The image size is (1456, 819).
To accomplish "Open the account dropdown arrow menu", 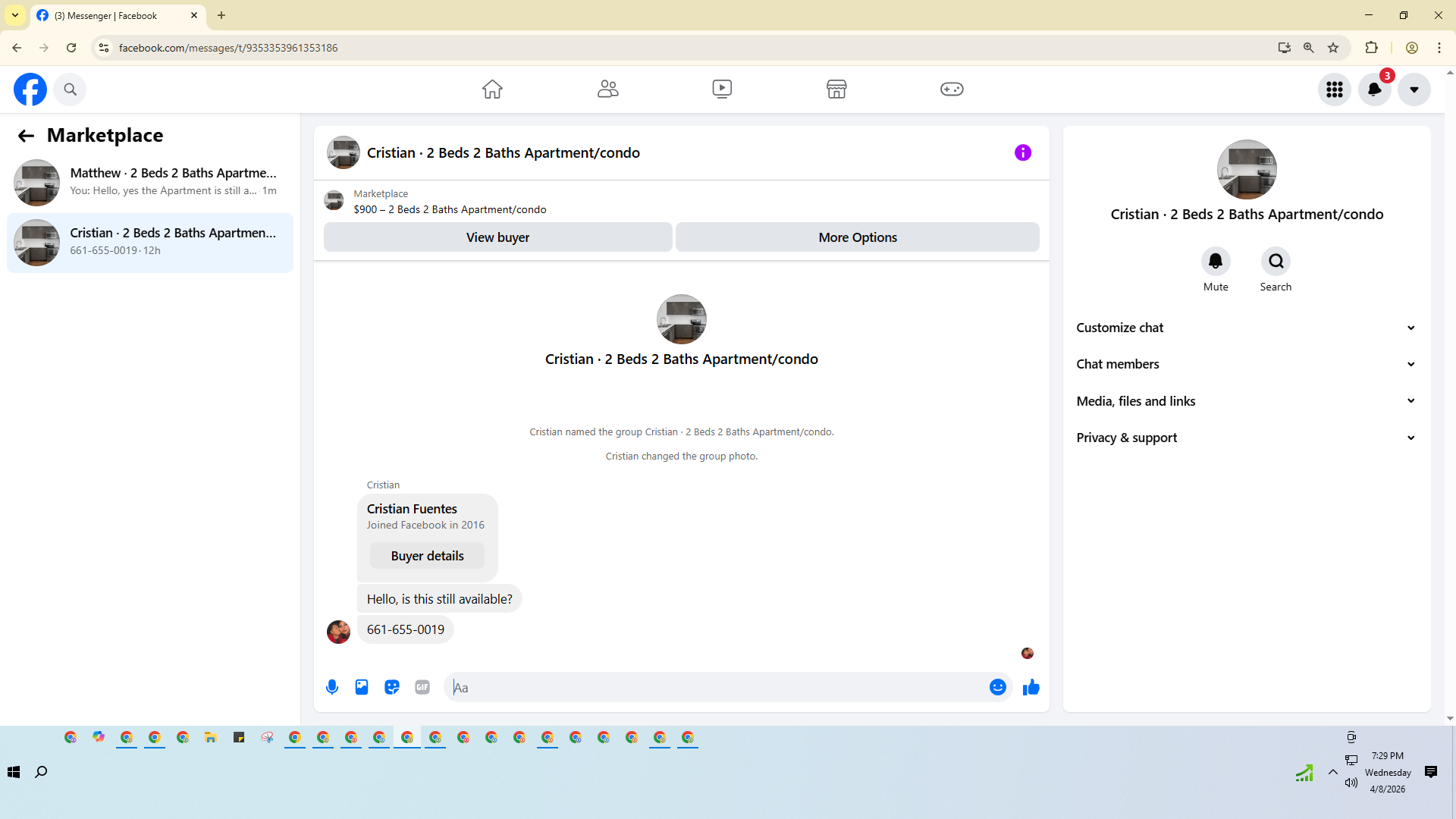I will pyautogui.click(x=1414, y=89).
